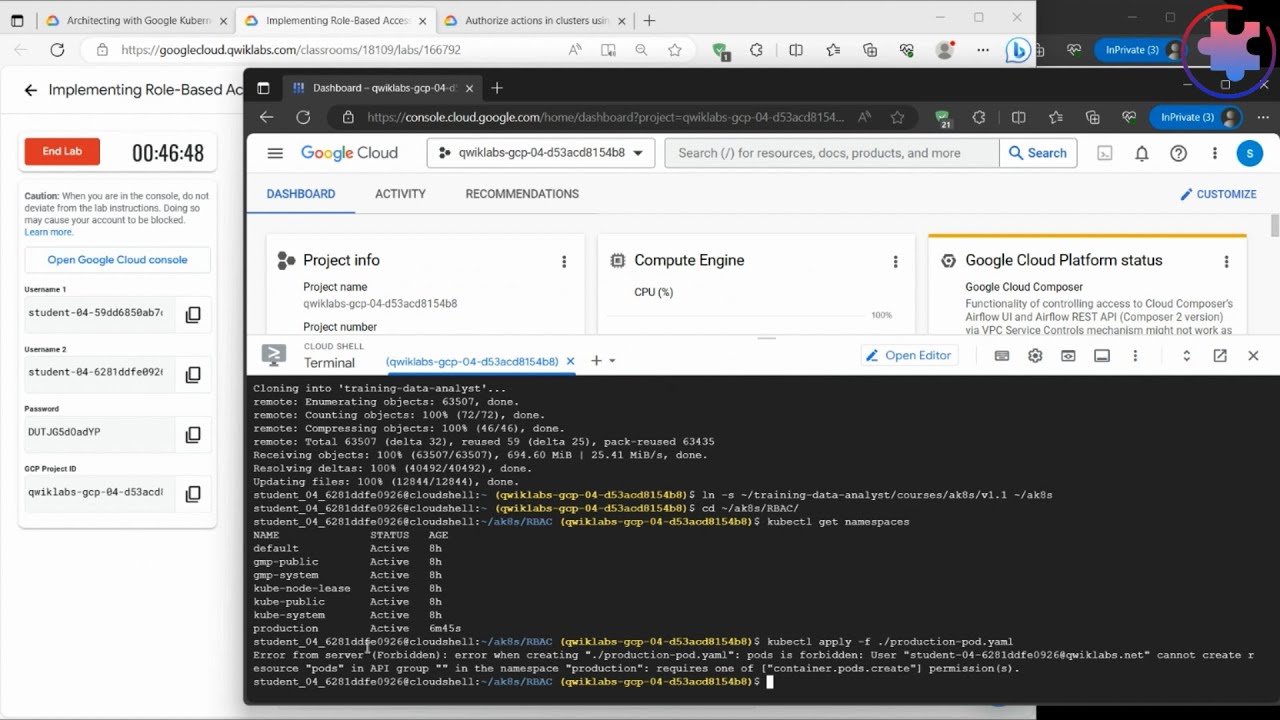Close the Implementing Role-Based Access browser tab
This screenshot has height=720, width=1280.
tap(420, 20)
